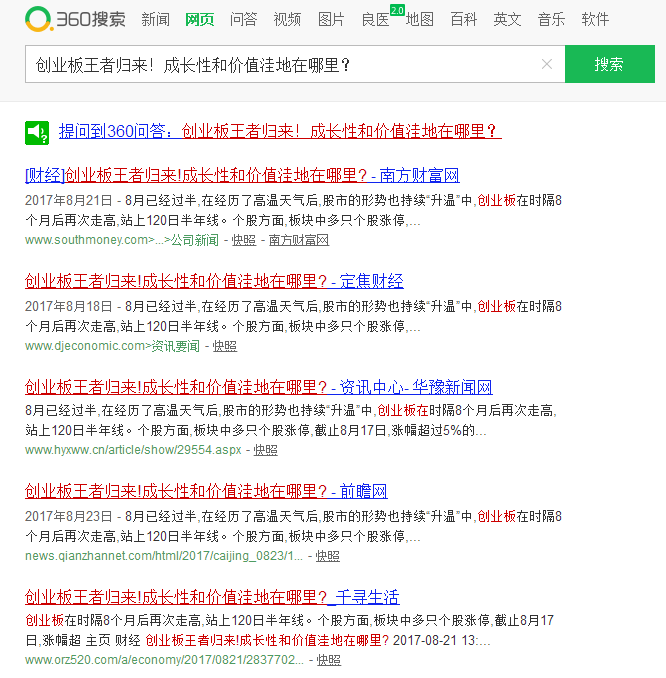This screenshot has height=678, width=666.
Task: Open the 良医 tab
Action: pyautogui.click(x=375, y=19)
